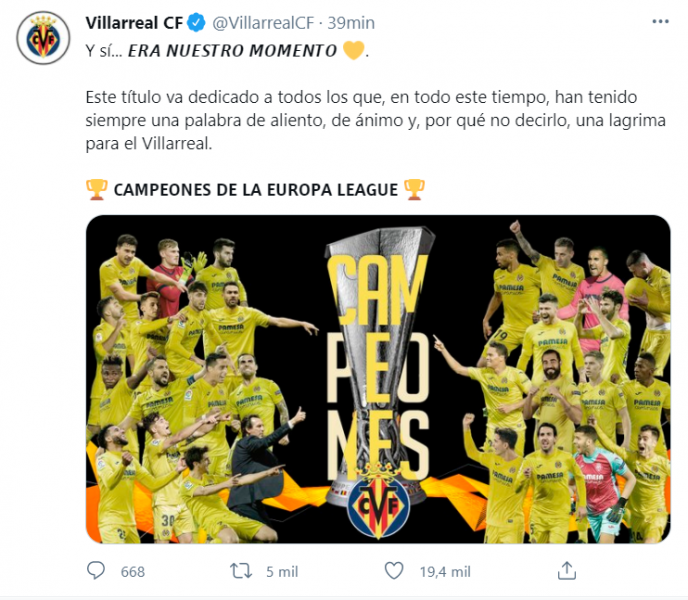Click the Villarreal CF profile avatar
Viewport: 688px width, 600px height.
click(x=43, y=38)
